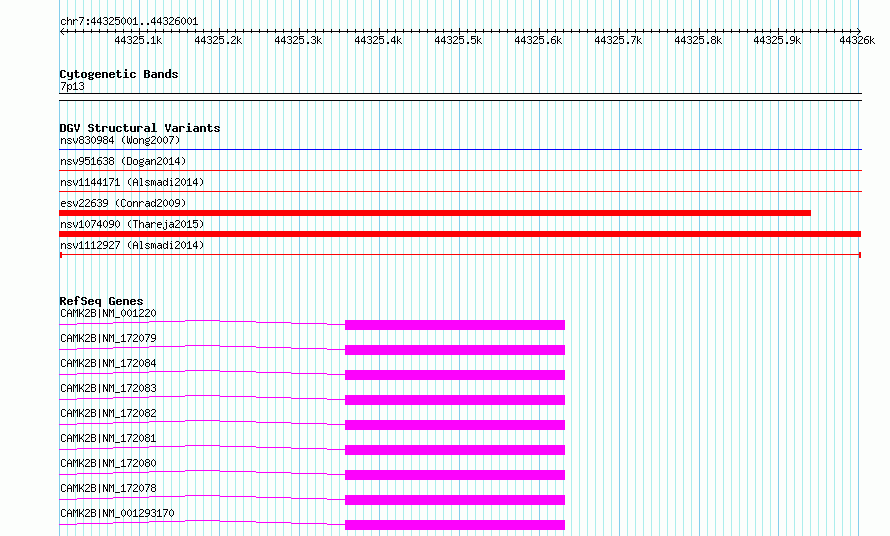Image resolution: width=890 pixels, height=536 pixels.
Task: Select variant nsv830984 (Wong2007) label
Action: 120,140
